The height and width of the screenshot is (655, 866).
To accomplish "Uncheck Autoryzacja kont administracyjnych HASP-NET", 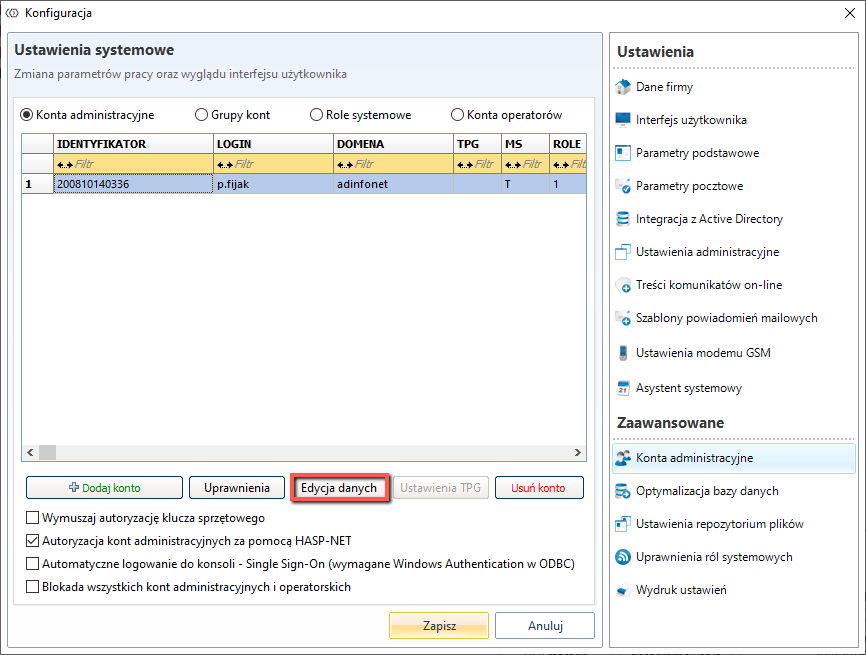I will pos(33,541).
